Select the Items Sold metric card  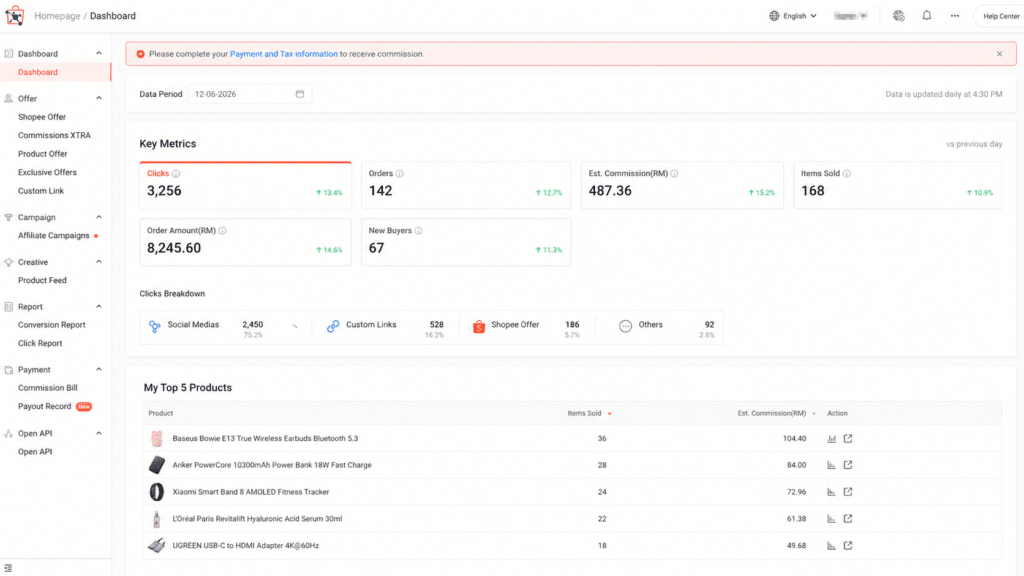point(897,185)
